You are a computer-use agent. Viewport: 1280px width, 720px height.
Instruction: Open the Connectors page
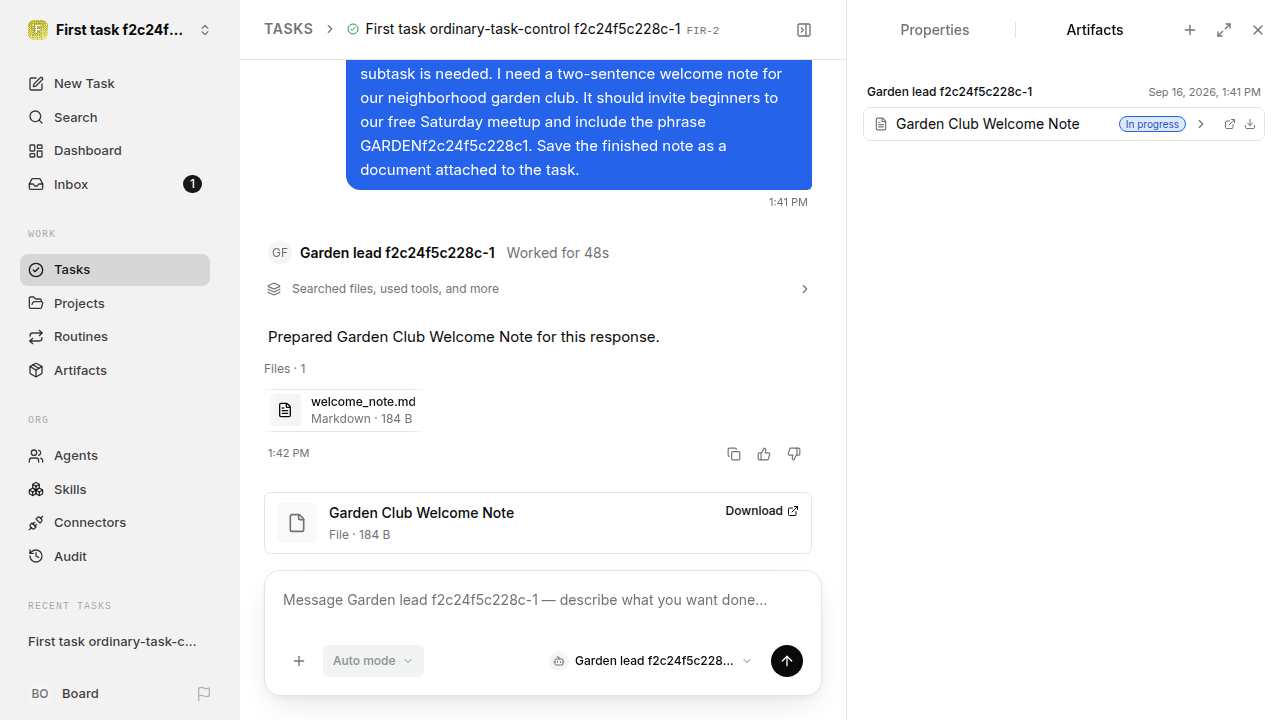pyautogui.click(x=115, y=522)
